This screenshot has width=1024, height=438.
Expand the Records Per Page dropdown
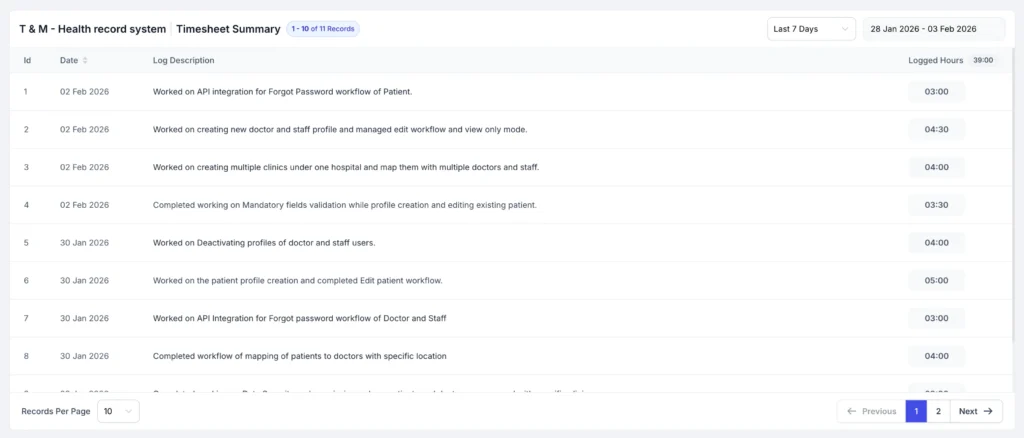tap(118, 411)
